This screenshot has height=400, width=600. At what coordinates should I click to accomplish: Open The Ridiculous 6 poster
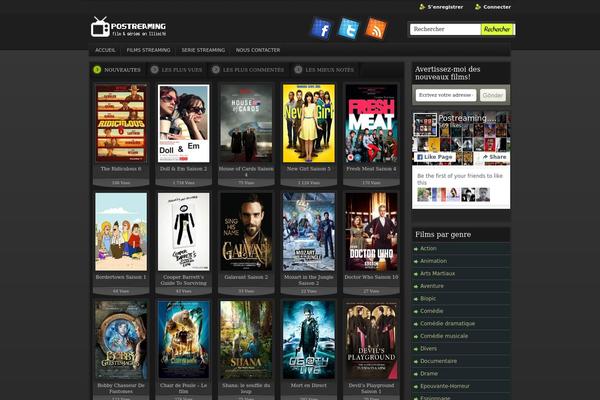tap(121, 123)
